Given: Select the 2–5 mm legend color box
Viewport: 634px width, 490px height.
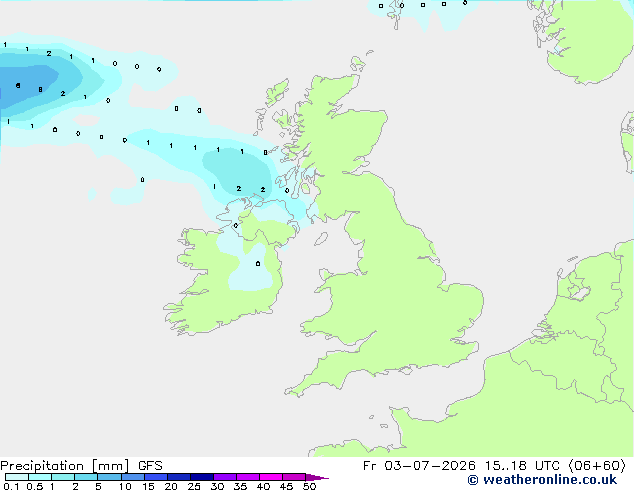Looking at the screenshot, I should point(86,477).
